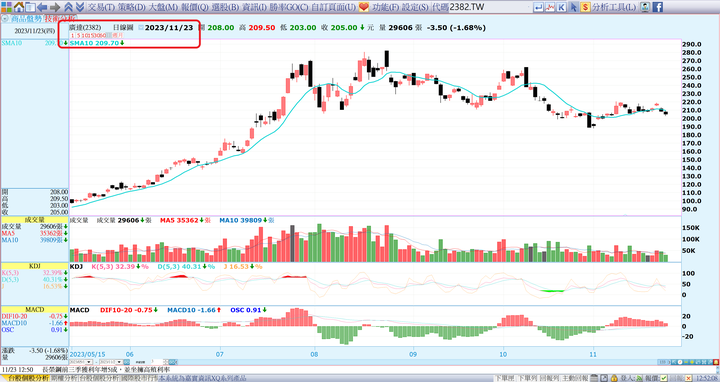
Task: Jump to next stock with double down arrows
Action: click(x=79, y=7)
